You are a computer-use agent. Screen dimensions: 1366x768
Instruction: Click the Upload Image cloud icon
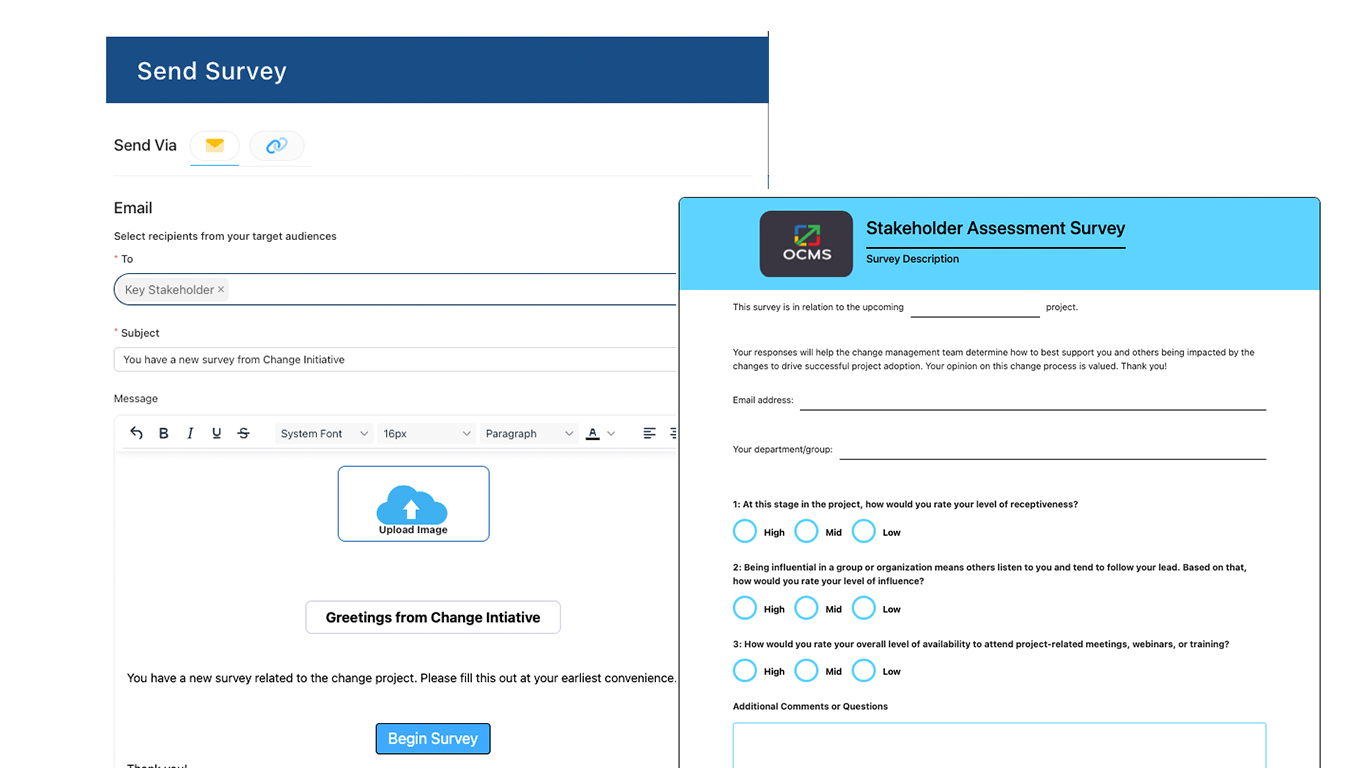pos(412,504)
